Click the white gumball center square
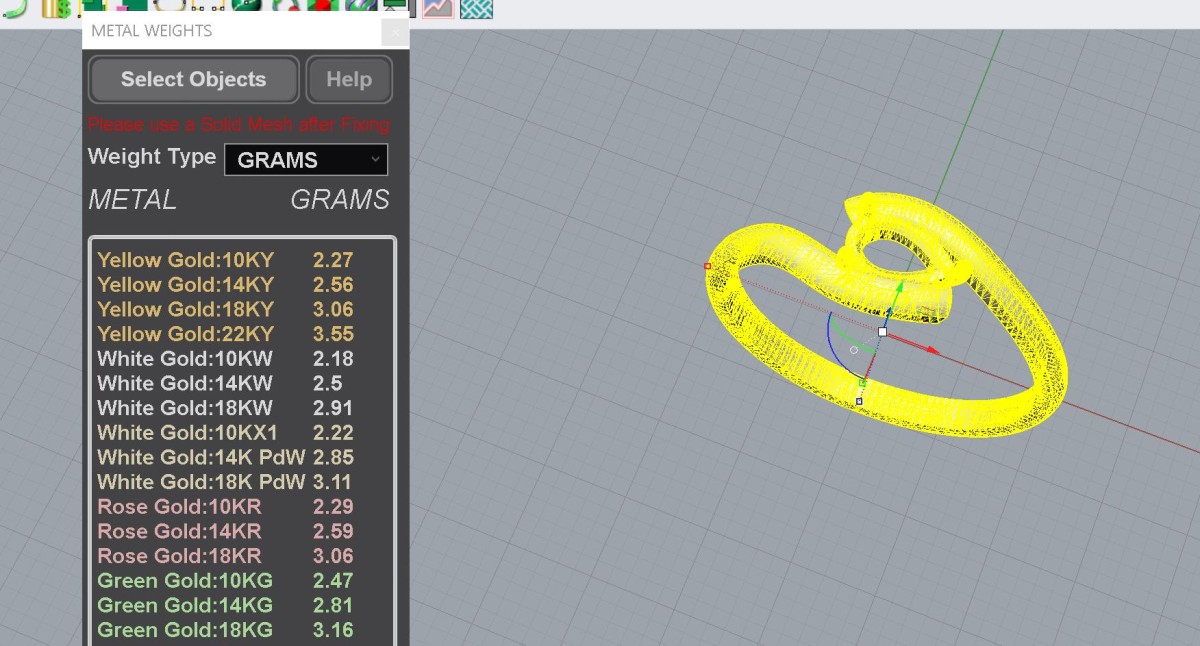This screenshot has height=646, width=1200. pos(882,331)
